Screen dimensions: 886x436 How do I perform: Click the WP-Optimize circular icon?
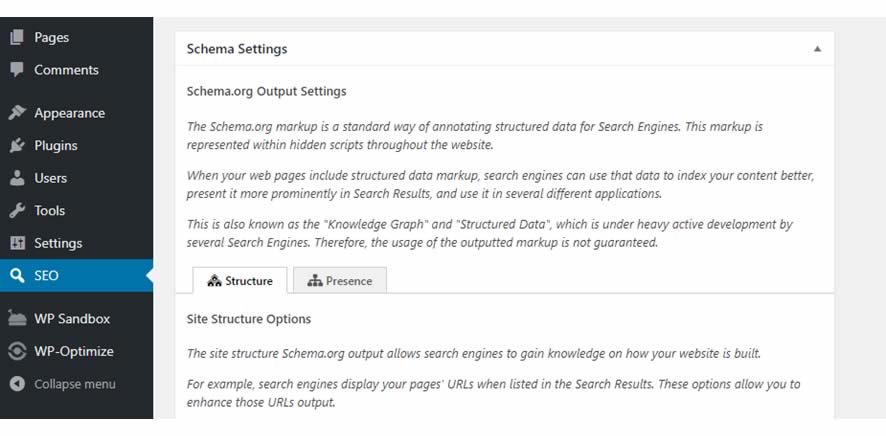click(17, 351)
